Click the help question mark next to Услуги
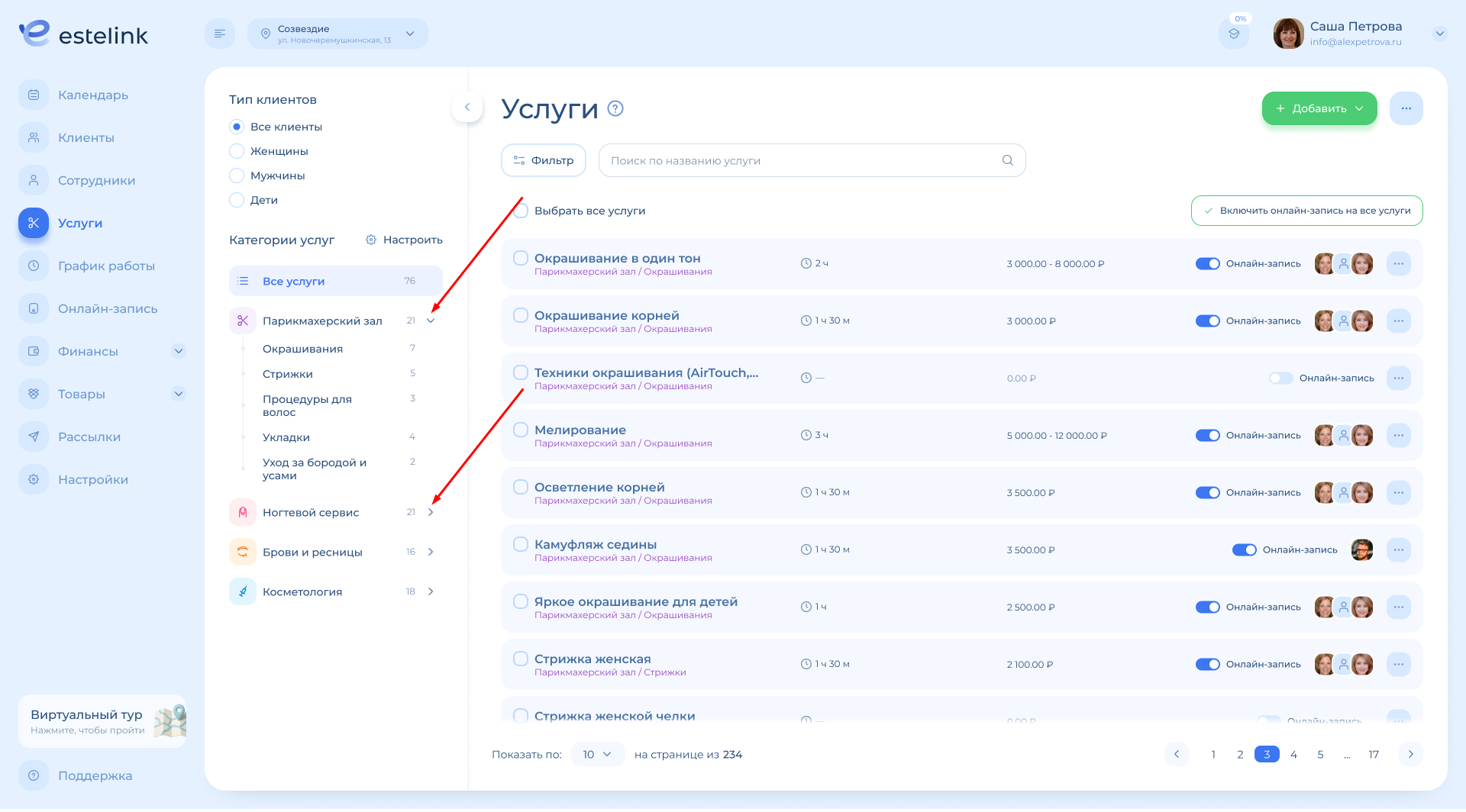 pyautogui.click(x=615, y=108)
